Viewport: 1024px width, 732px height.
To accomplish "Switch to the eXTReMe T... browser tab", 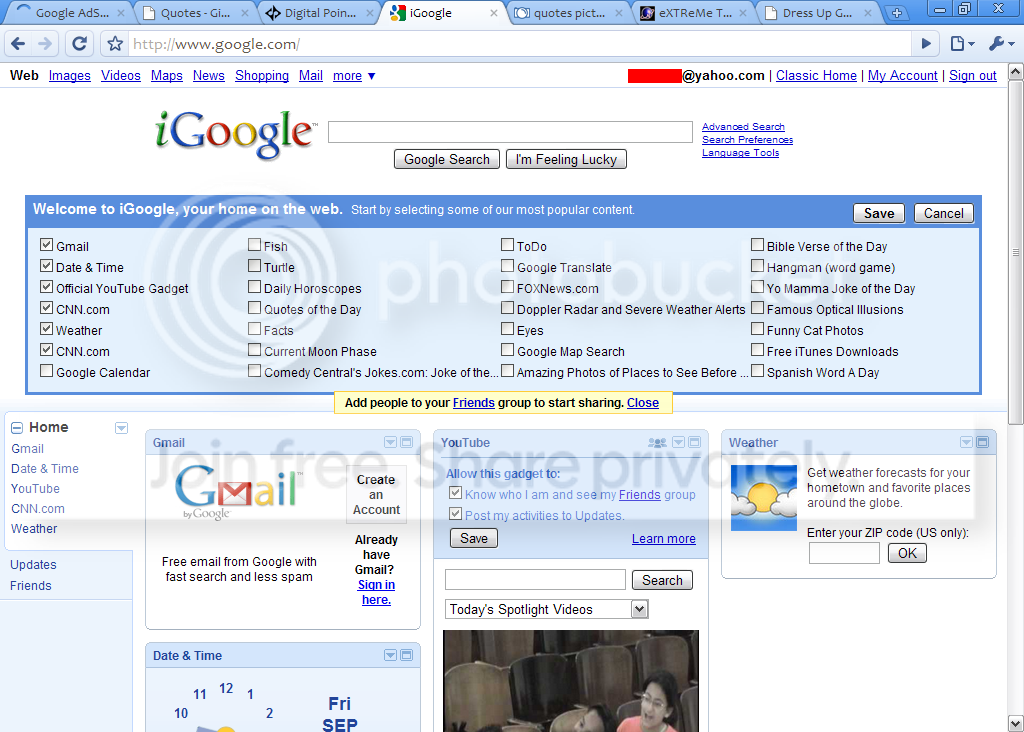I will click(693, 13).
